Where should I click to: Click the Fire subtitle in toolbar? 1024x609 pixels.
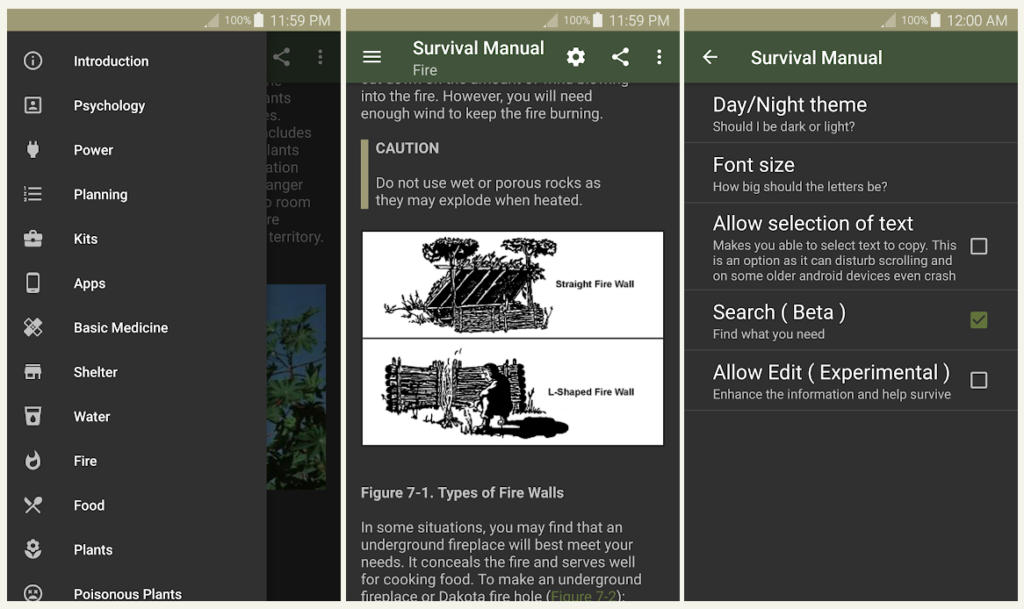[x=424, y=70]
